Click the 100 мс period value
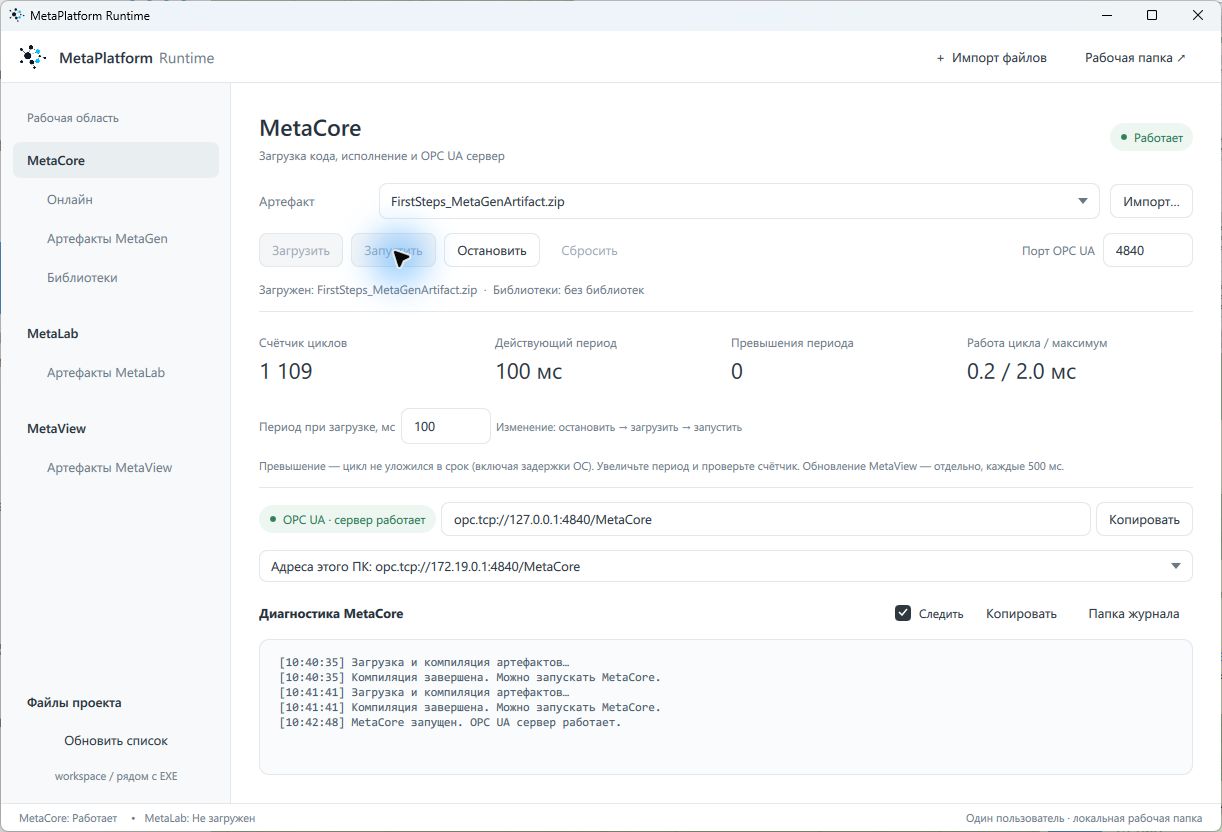The width and height of the screenshot is (1222, 832). point(528,371)
